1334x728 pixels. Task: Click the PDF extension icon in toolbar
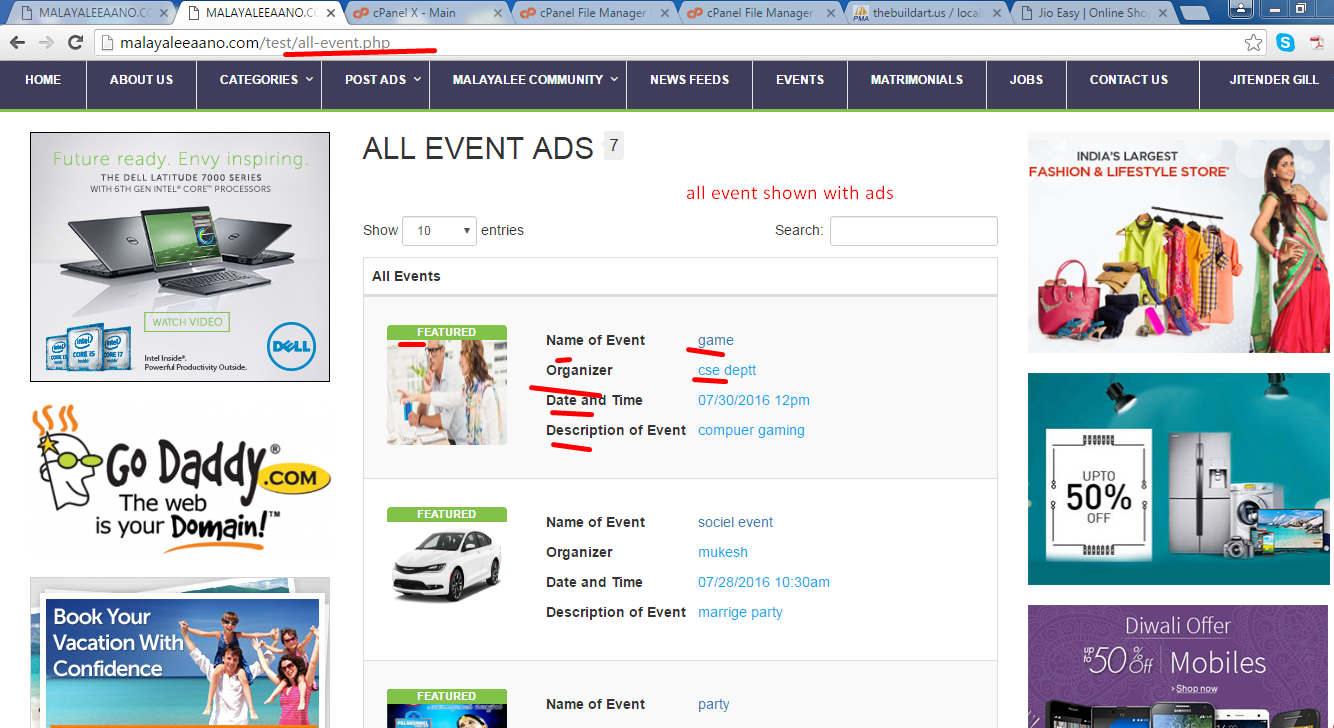[x=1316, y=43]
